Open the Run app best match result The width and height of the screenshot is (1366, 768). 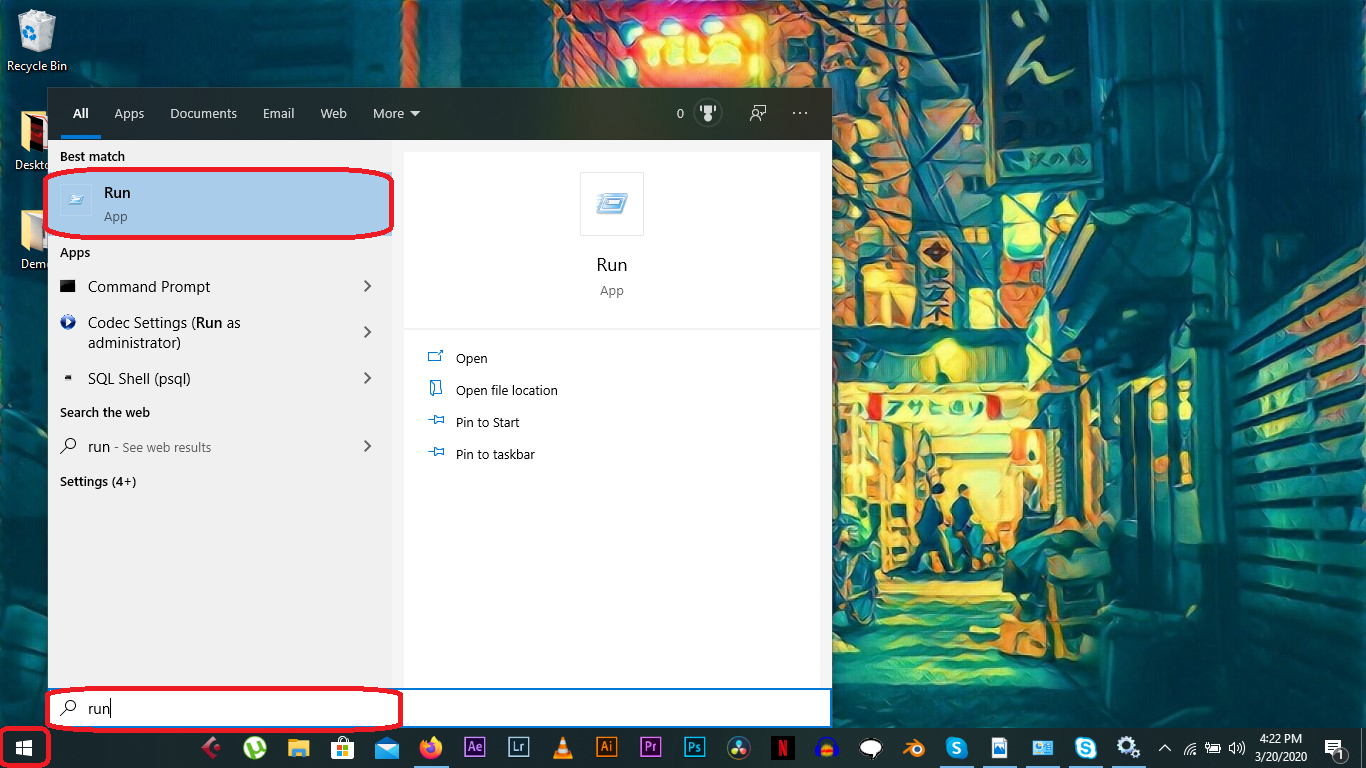tap(217, 204)
